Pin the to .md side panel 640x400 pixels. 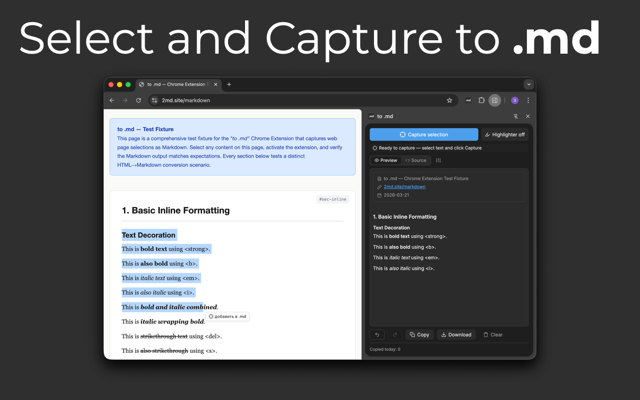pos(516,116)
